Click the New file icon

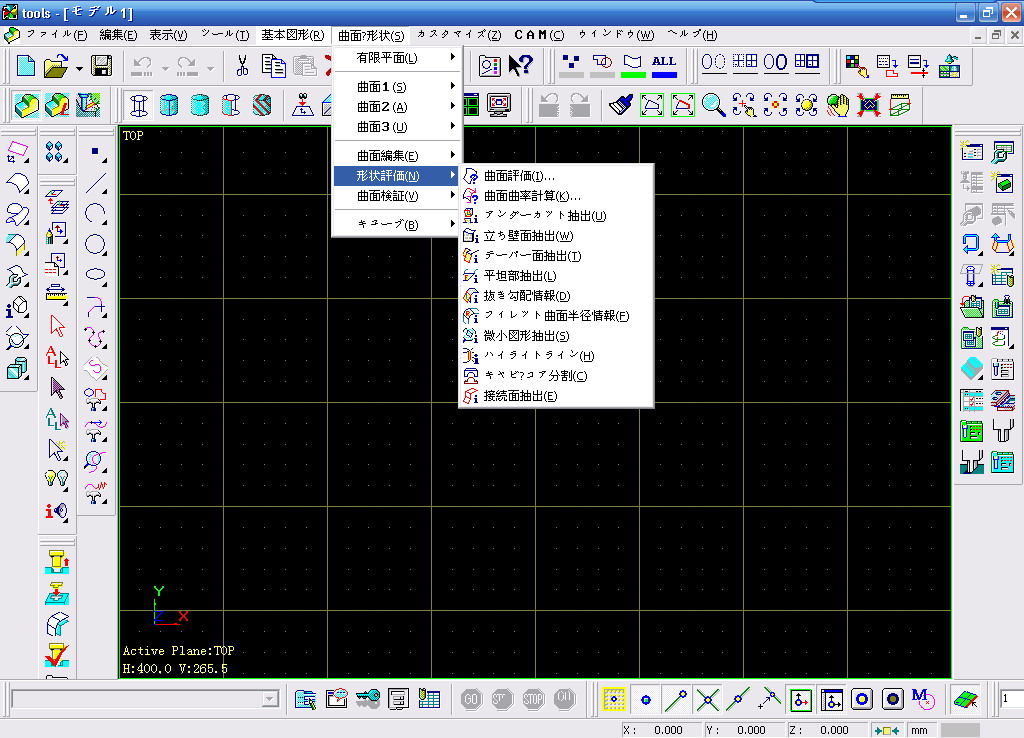tap(25, 65)
